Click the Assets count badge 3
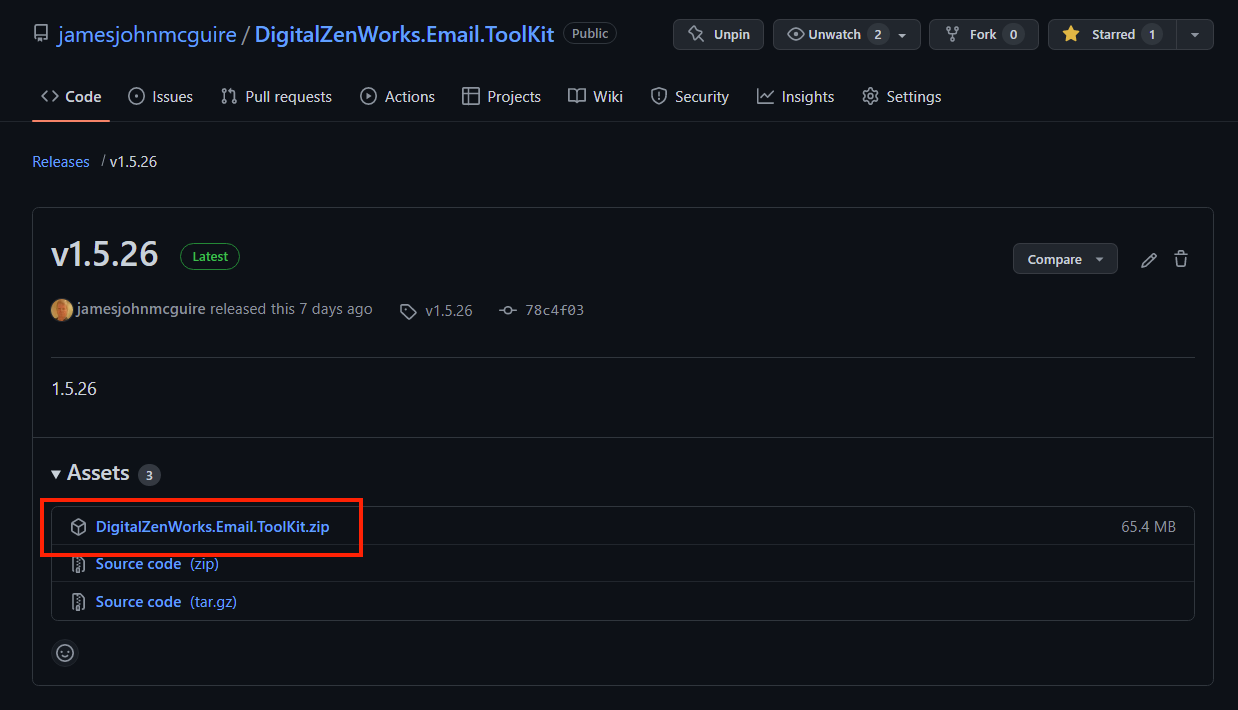The image size is (1238, 710). coord(149,475)
